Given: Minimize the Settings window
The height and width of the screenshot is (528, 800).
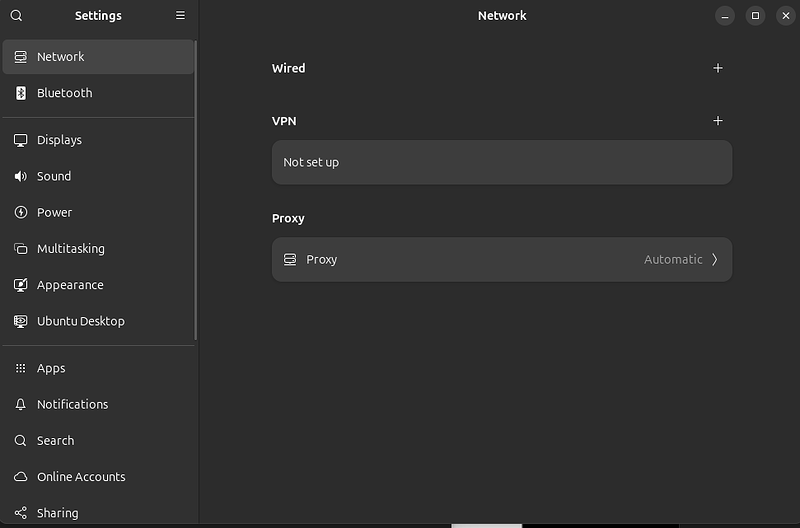Looking at the screenshot, I should (x=724, y=16).
